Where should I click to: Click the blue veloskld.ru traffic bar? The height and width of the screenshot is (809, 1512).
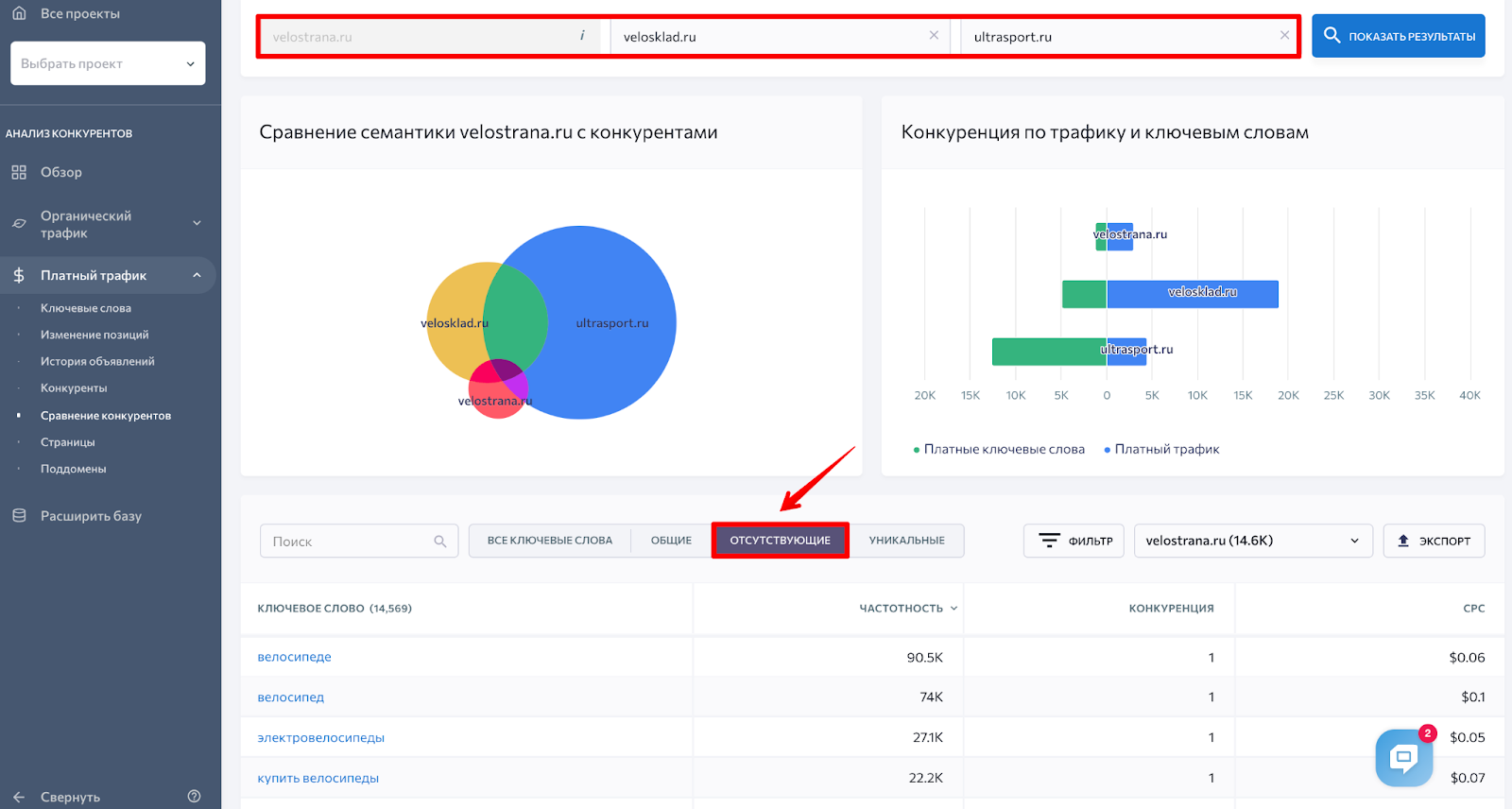click(x=1193, y=294)
